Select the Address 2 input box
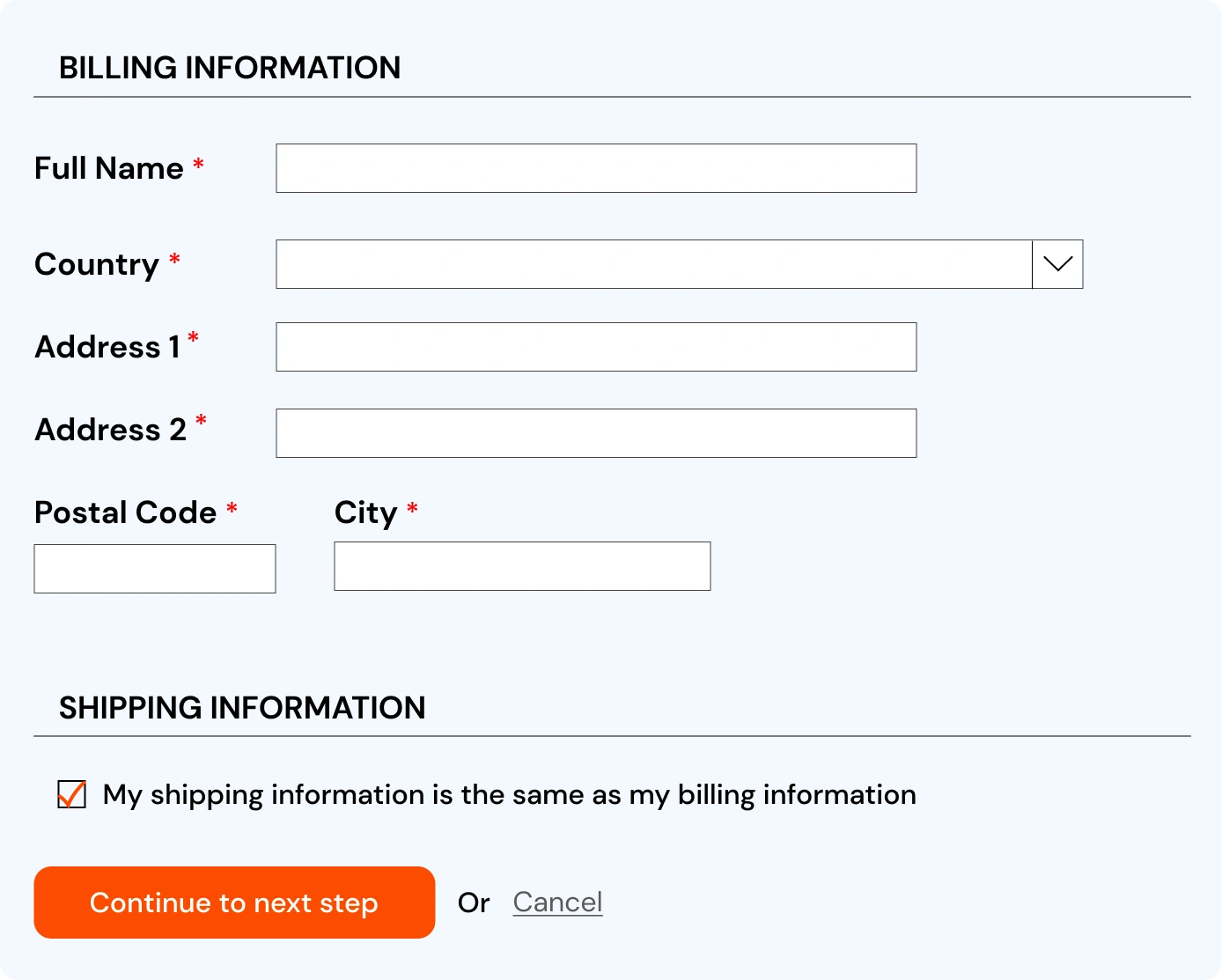Screen dimensions: 1222x980 point(596,433)
